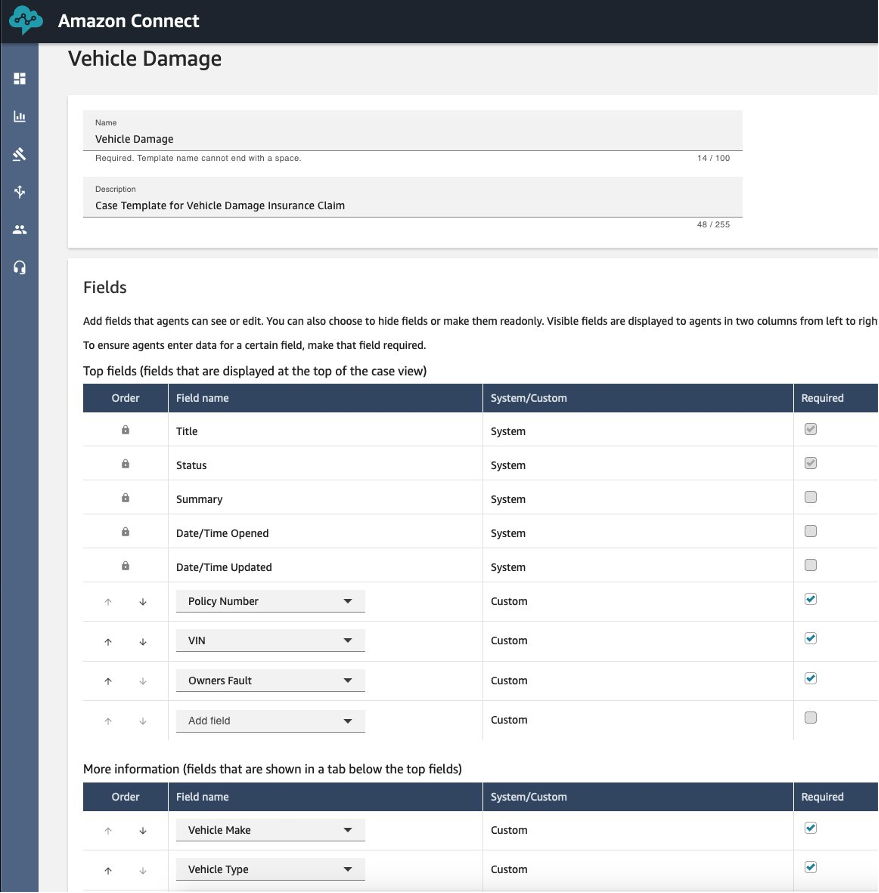The image size is (879, 893).
Task: Open the routing flows sidebar icon
Action: click(19, 191)
